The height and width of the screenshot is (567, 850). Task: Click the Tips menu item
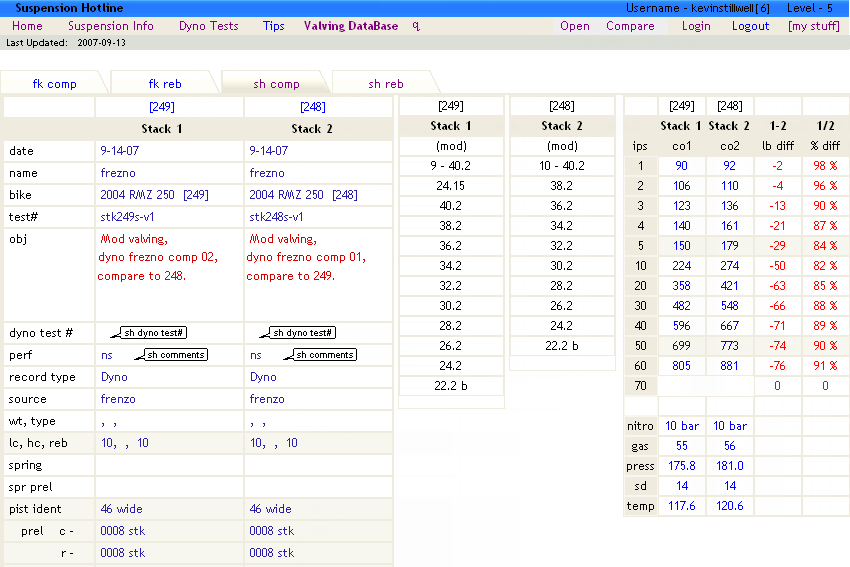click(x=273, y=26)
